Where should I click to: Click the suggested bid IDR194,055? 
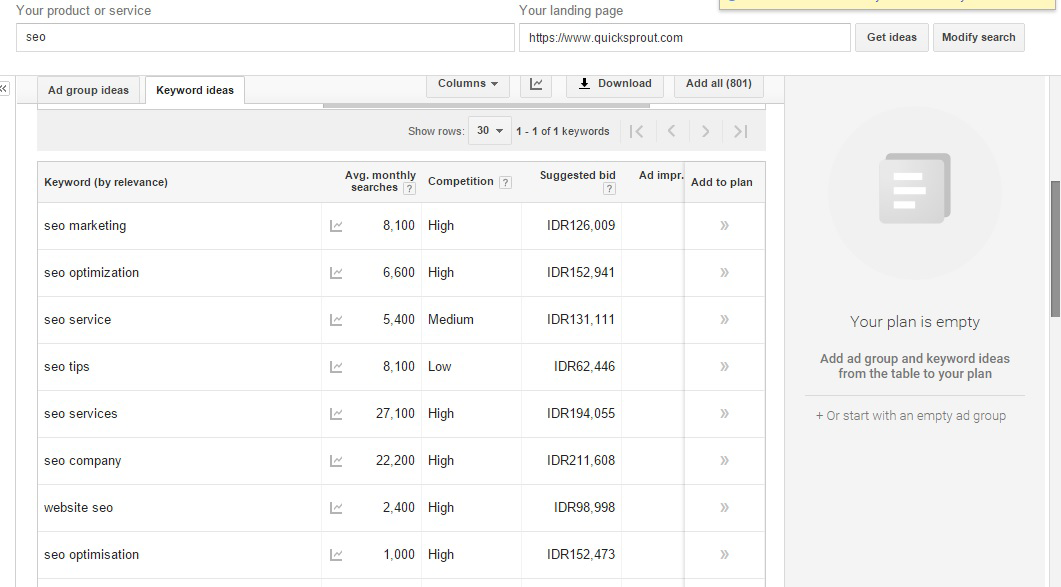tap(581, 414)
